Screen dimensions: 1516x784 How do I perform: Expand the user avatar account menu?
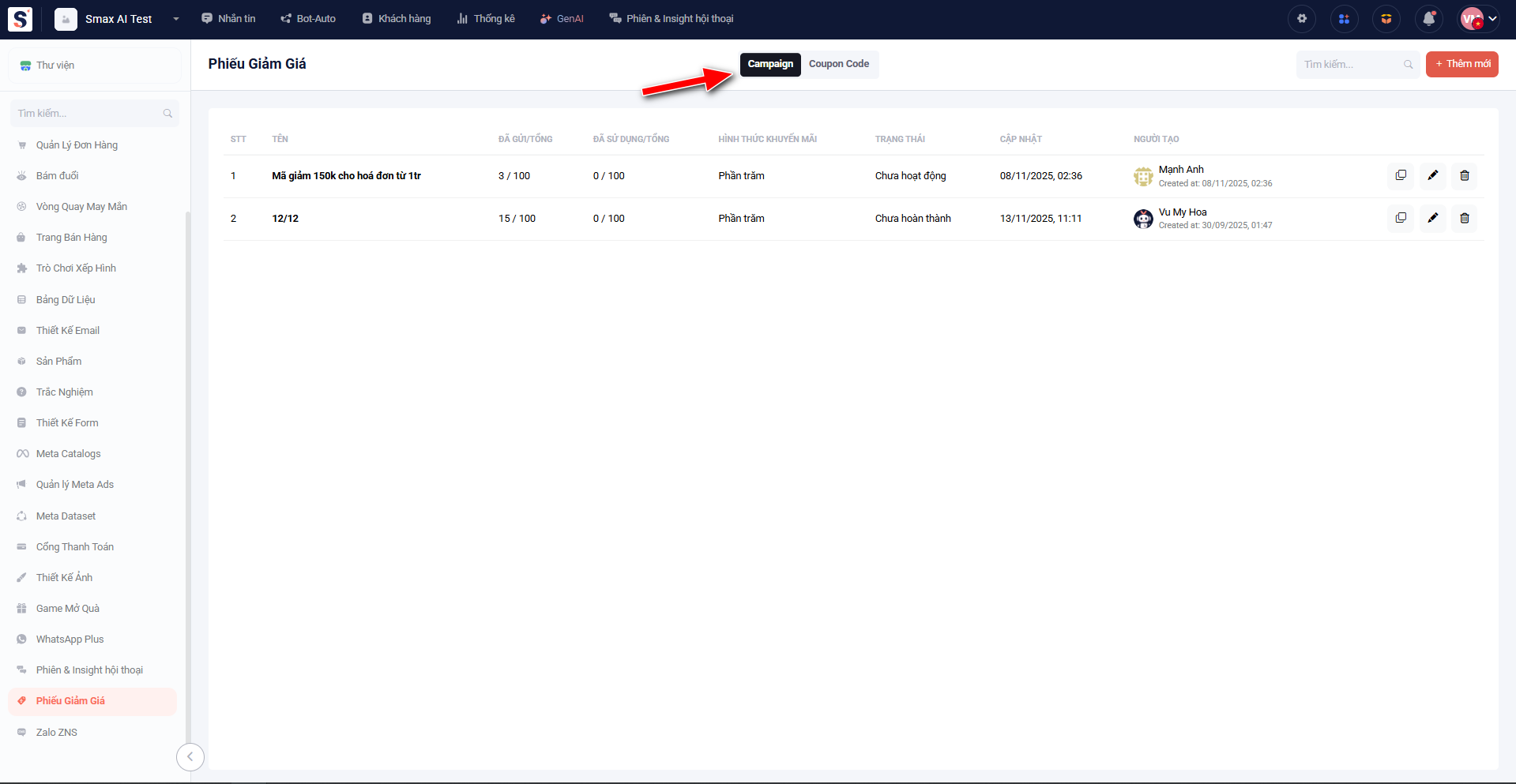(1477, 19)
